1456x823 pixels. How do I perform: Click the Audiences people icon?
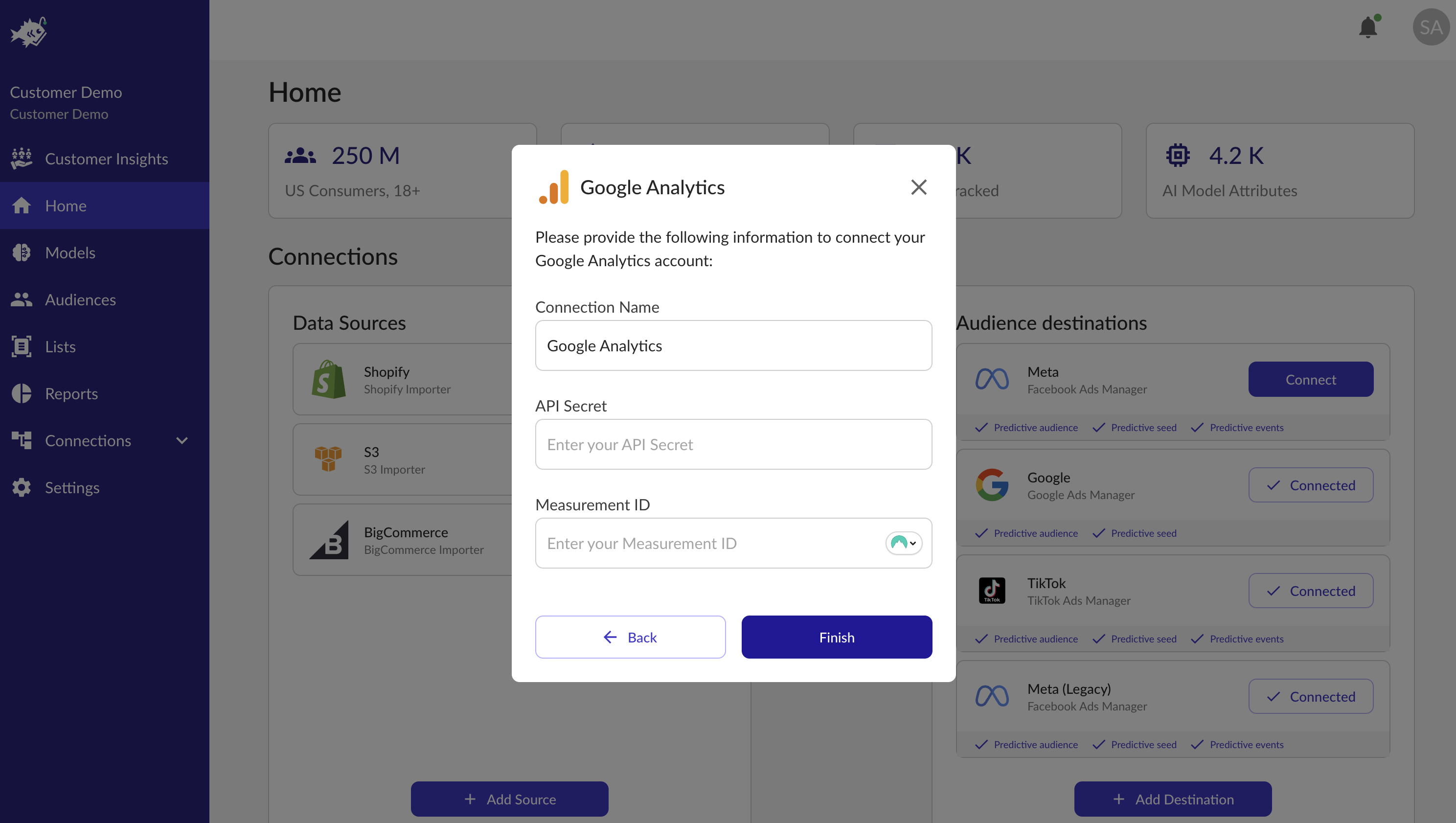(x=22, y=299)
